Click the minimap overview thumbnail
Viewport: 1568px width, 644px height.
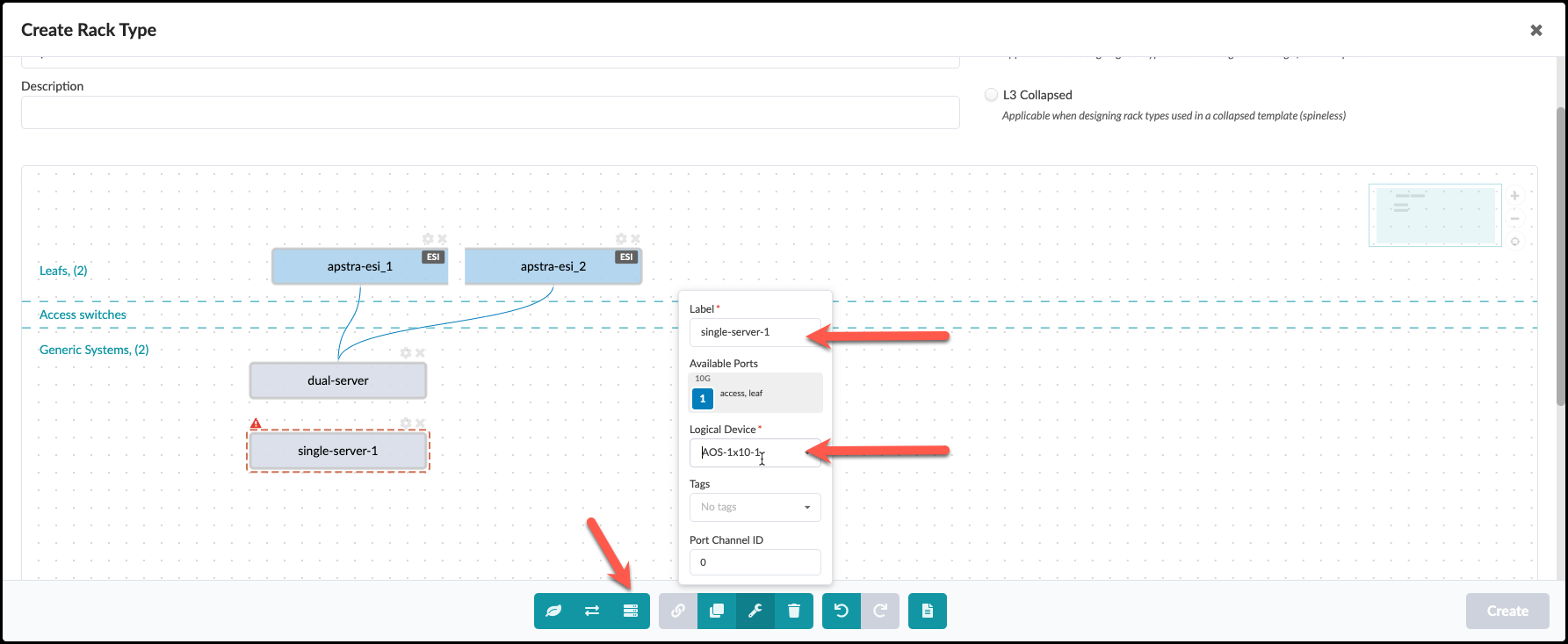click(1434, 215)
